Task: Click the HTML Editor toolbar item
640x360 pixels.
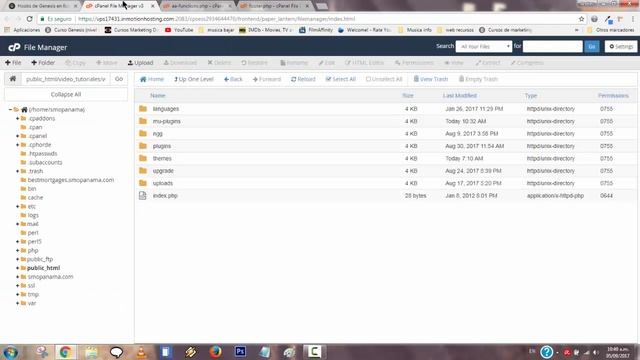Action: 364,63
